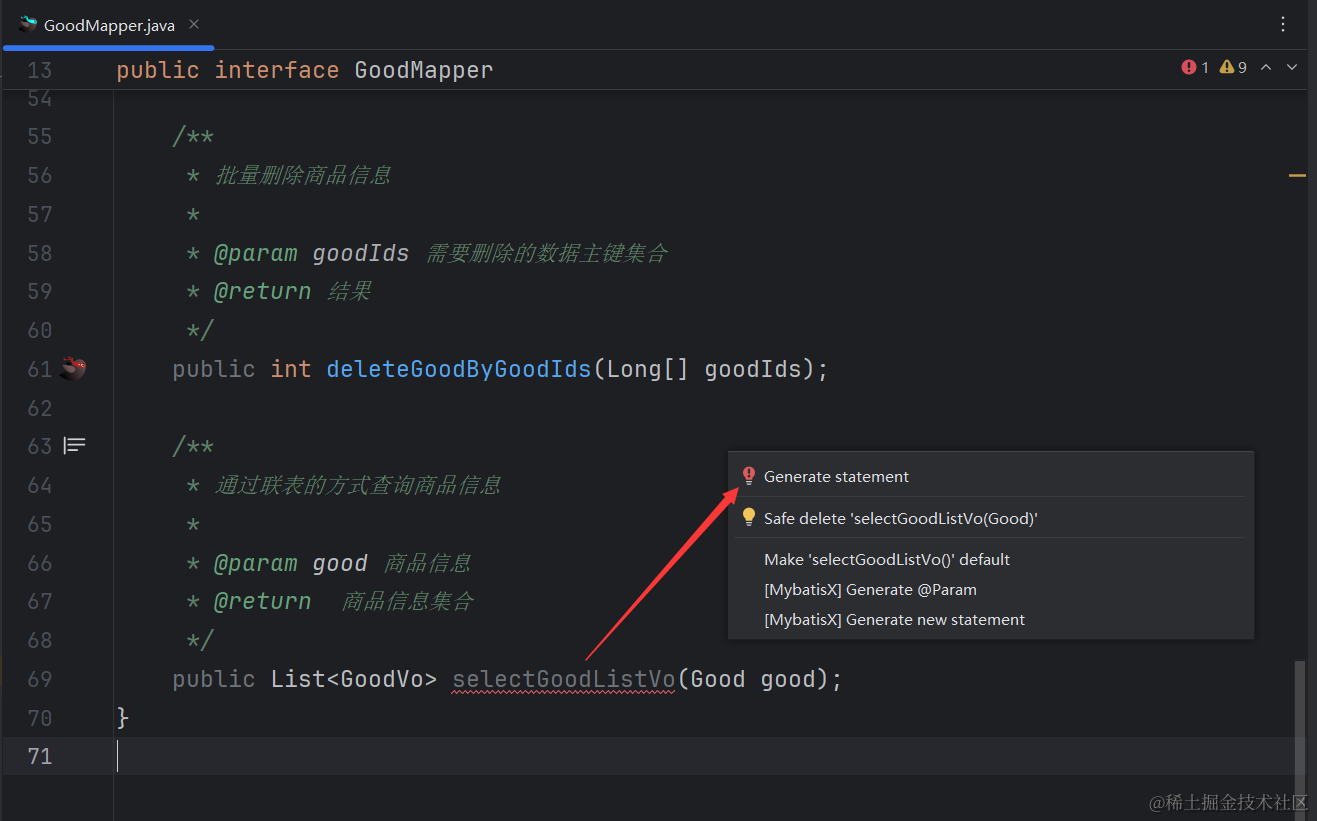The image size is (1317, 821).
Task: Click the yellow warning stripe in scrollbar
Action: [x=1297, y=176]
